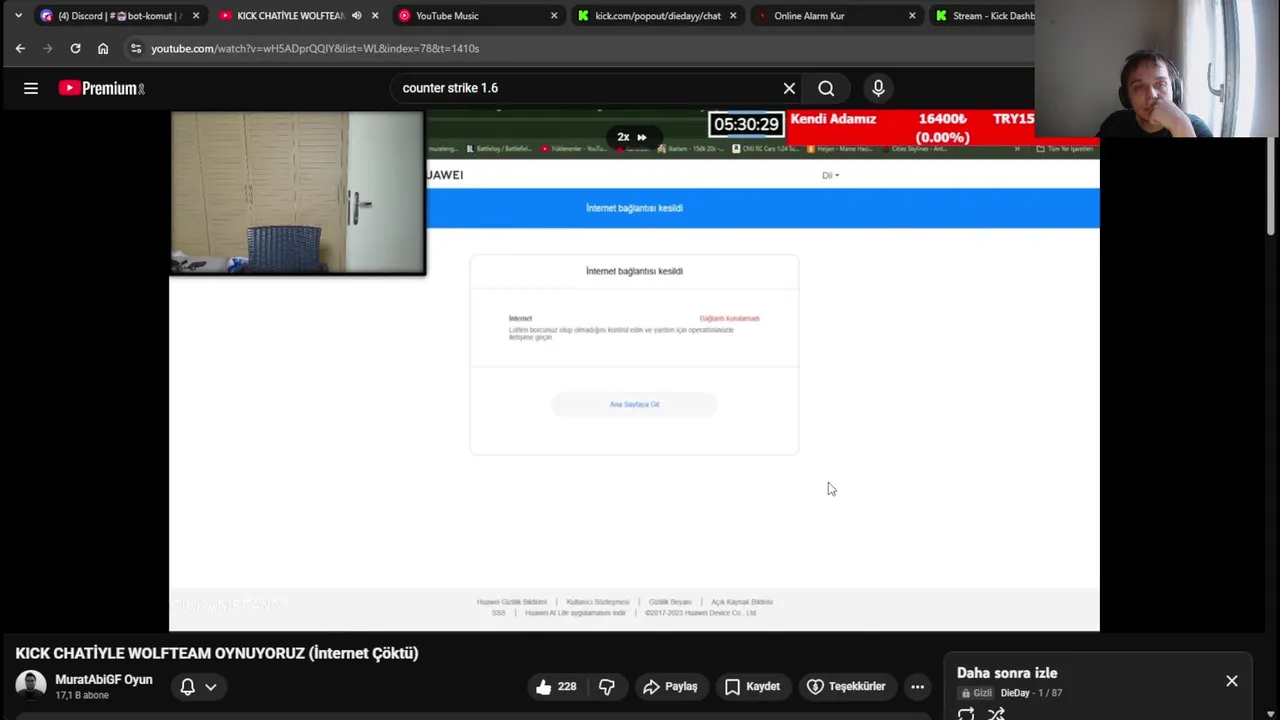The width and height of the screenshot is (1280, 720).
Task: View site information icon in address bar
Action: click(x=136, y=48)
